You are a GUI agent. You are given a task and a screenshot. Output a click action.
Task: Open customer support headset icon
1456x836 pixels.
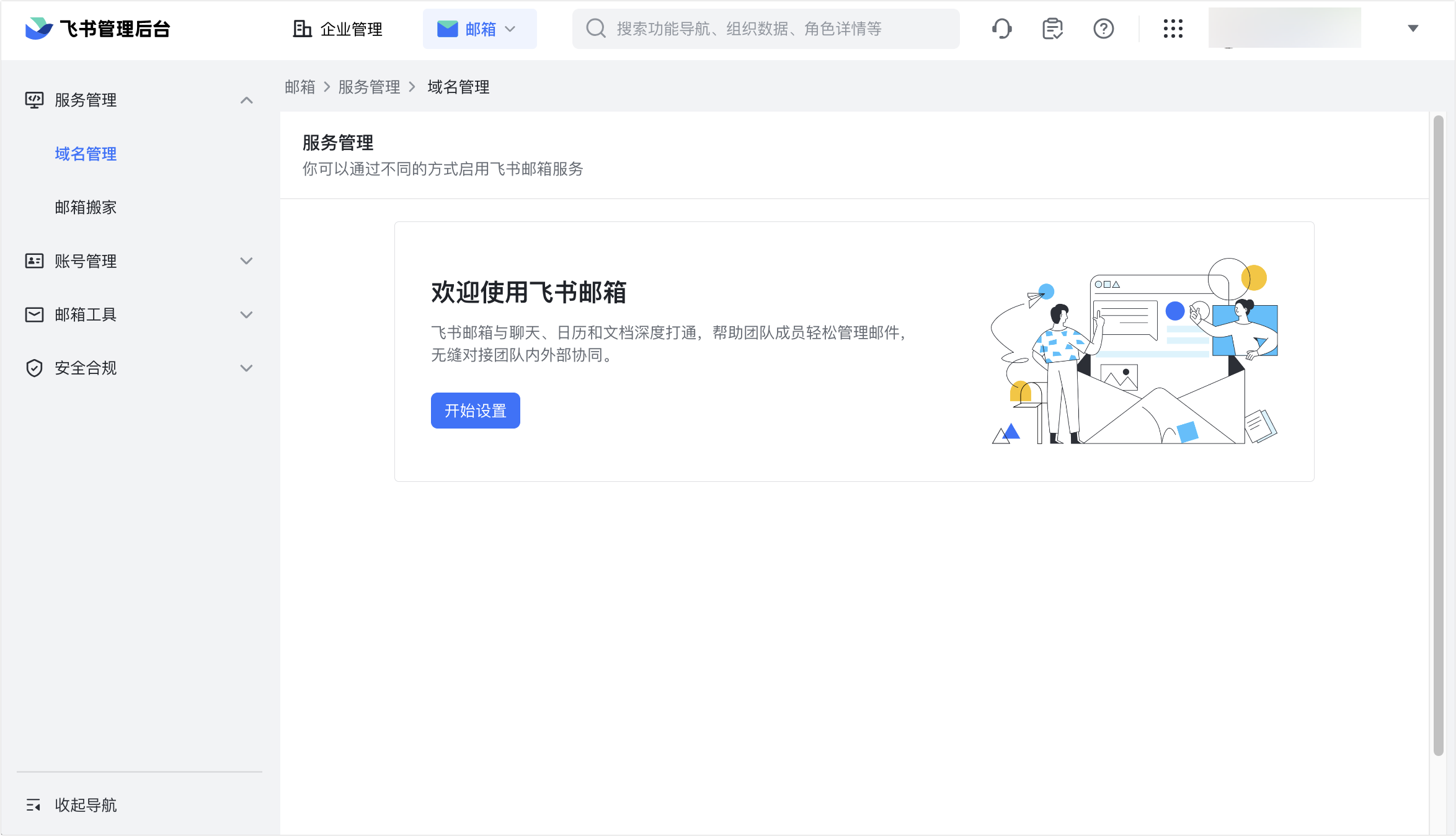(1001, 29)
